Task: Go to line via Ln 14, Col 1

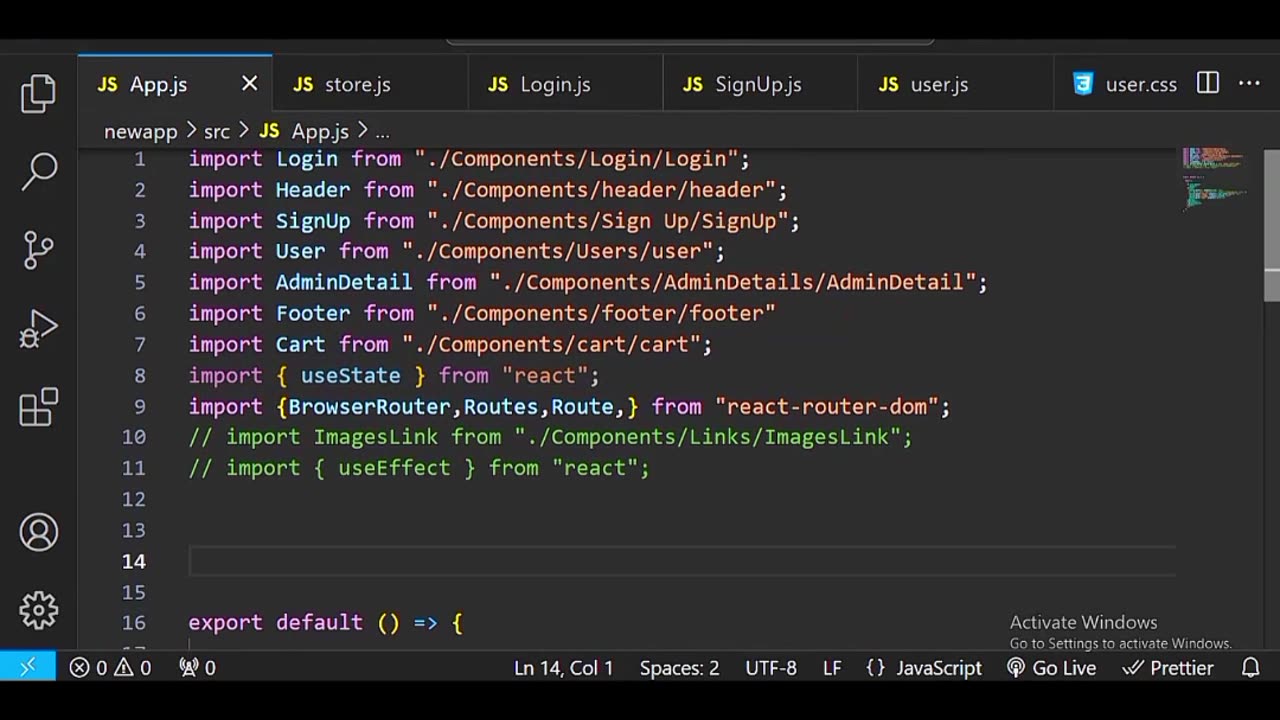Action: (x=563, y=667)
